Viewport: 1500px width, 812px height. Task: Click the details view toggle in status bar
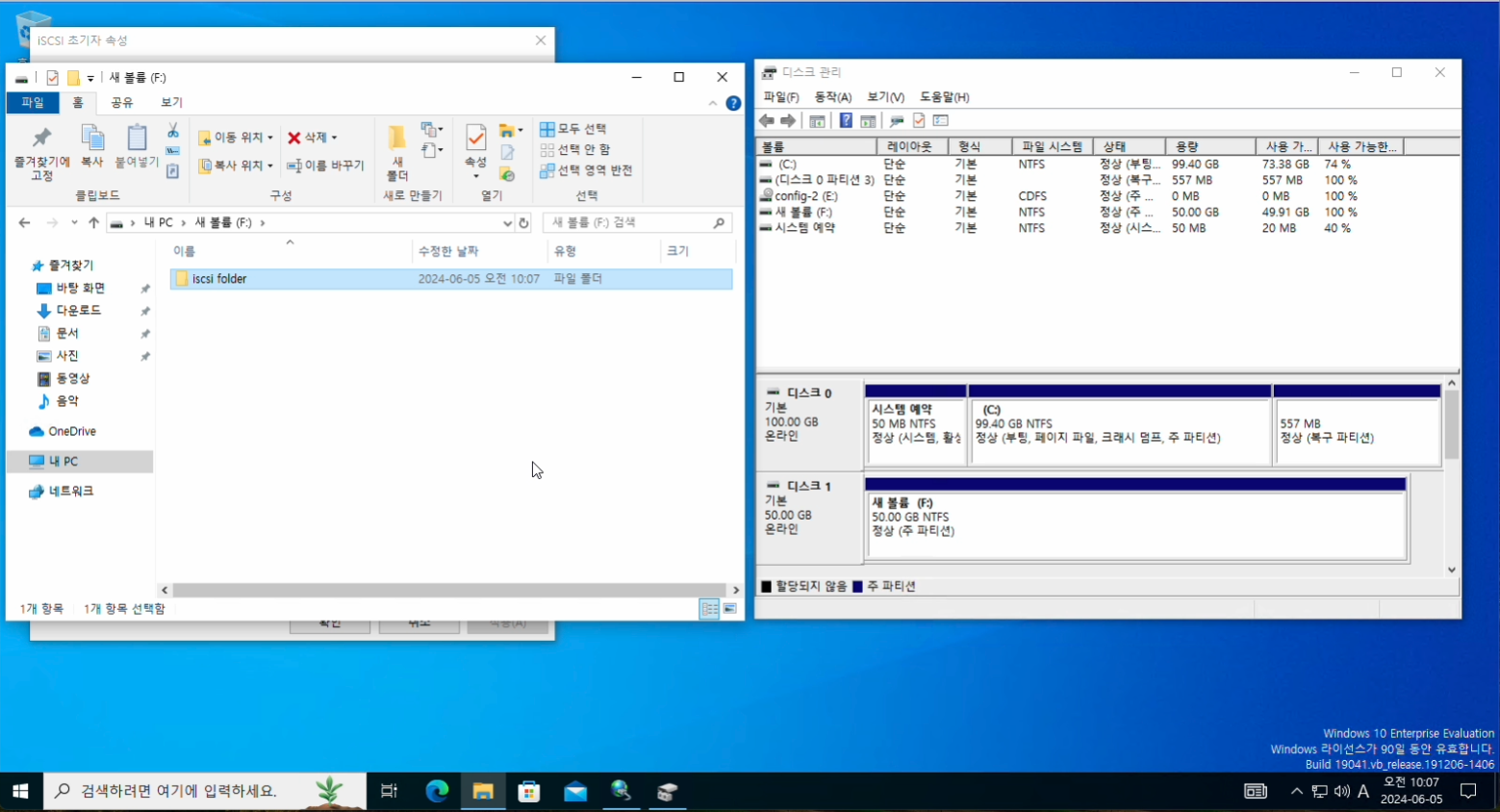point(709,609)
